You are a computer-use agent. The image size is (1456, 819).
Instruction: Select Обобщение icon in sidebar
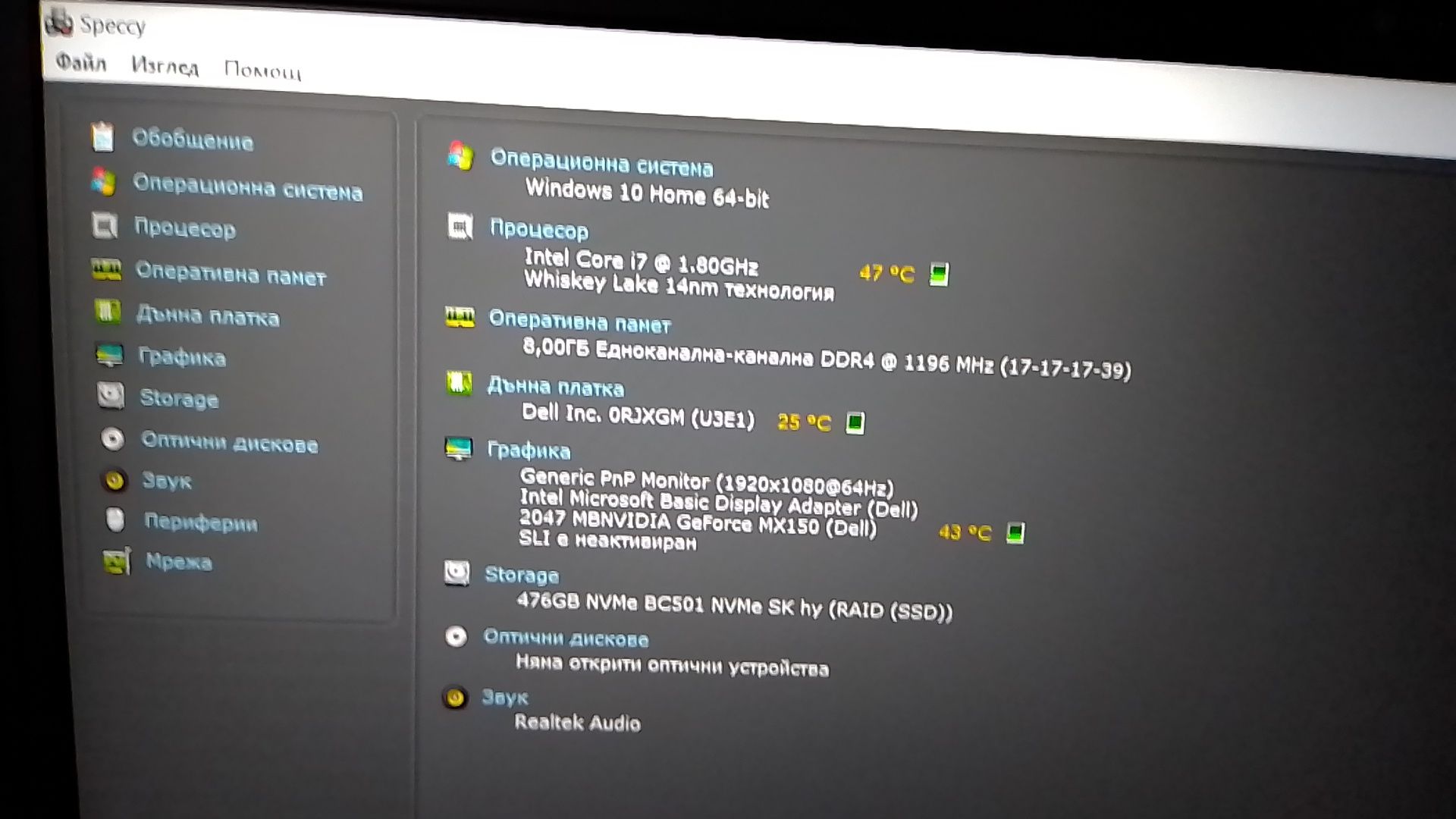(102, 137)
